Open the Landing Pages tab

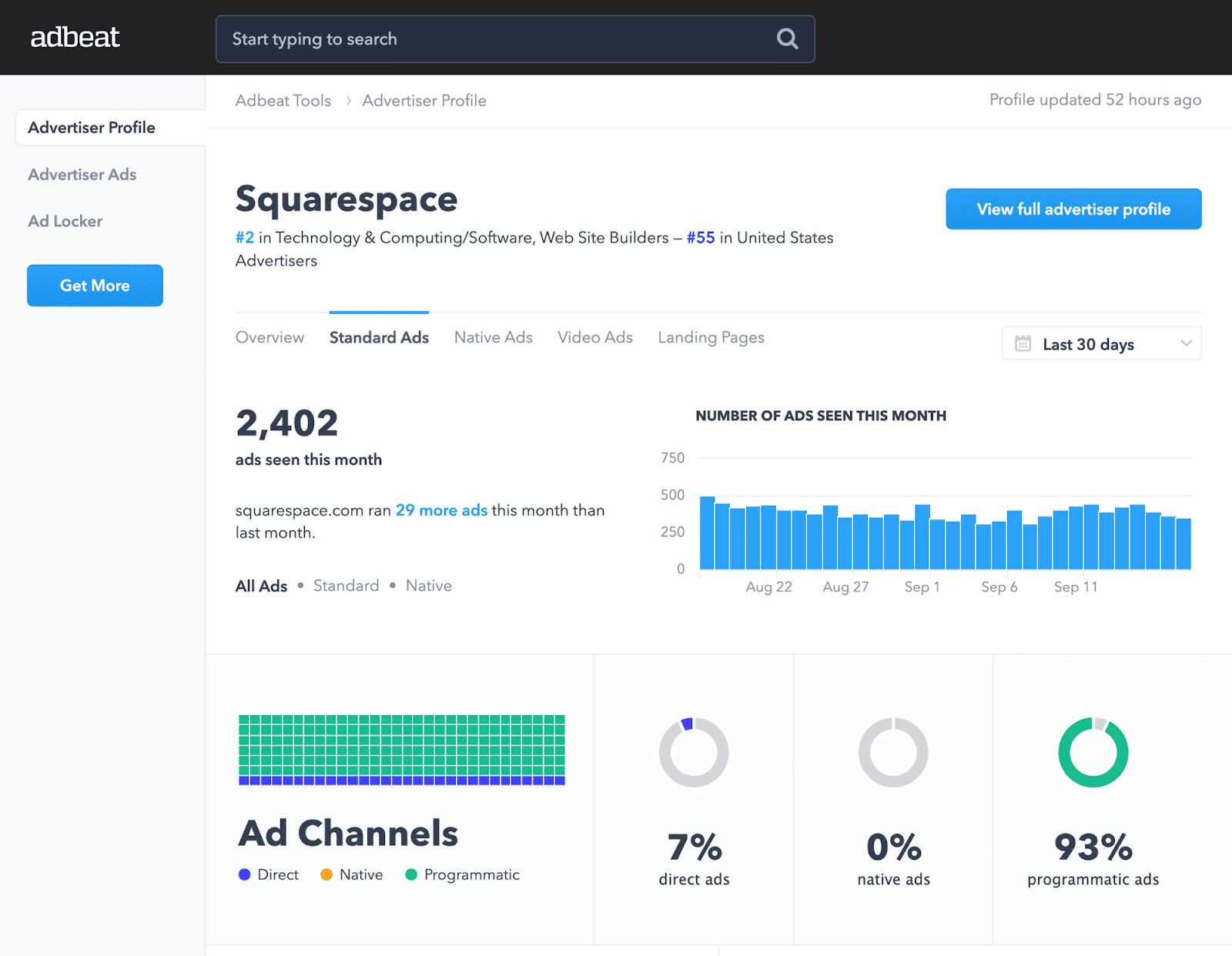point(711,337)
